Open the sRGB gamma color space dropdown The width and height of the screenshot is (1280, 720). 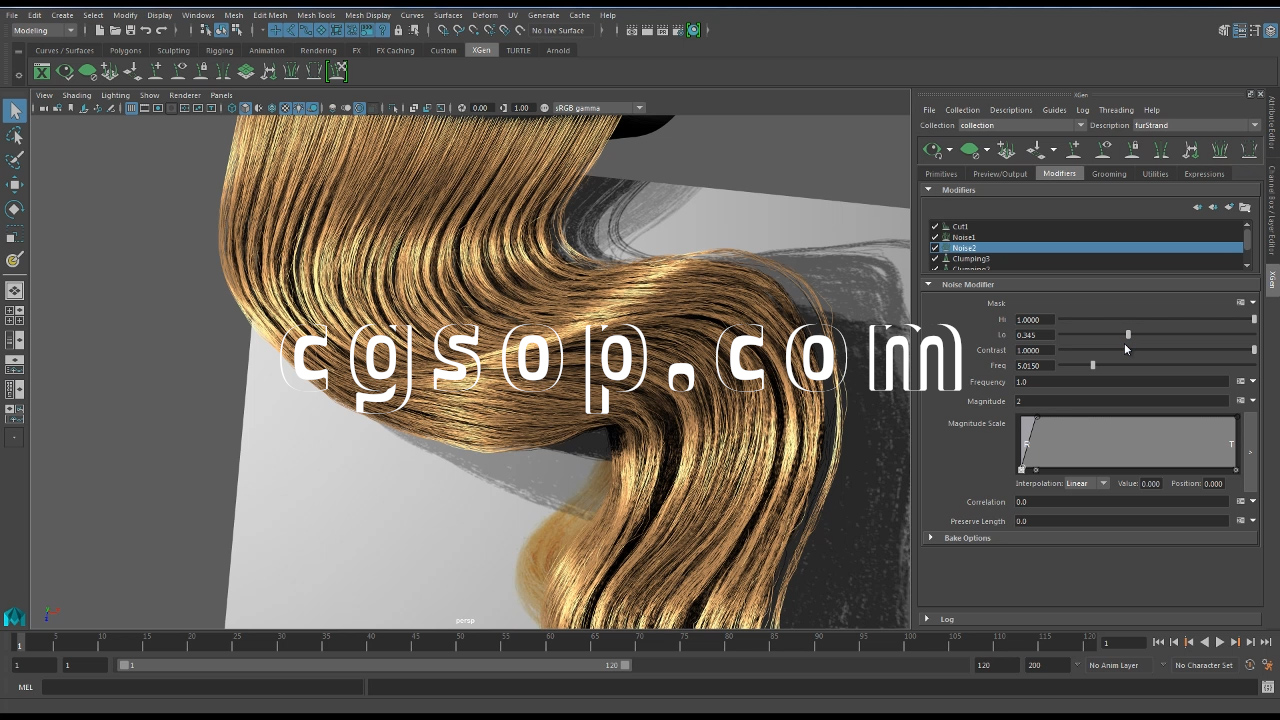click(599, 108)
